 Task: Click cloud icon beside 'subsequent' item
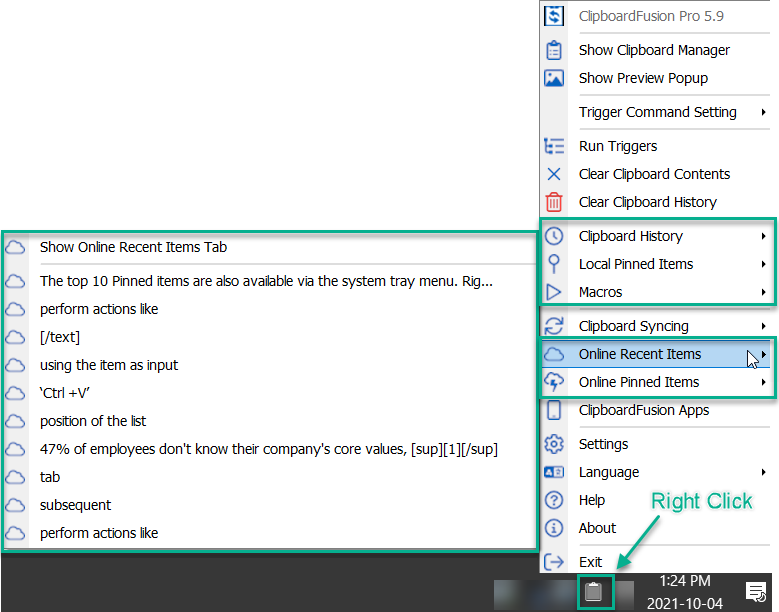(x=15, y=505)
